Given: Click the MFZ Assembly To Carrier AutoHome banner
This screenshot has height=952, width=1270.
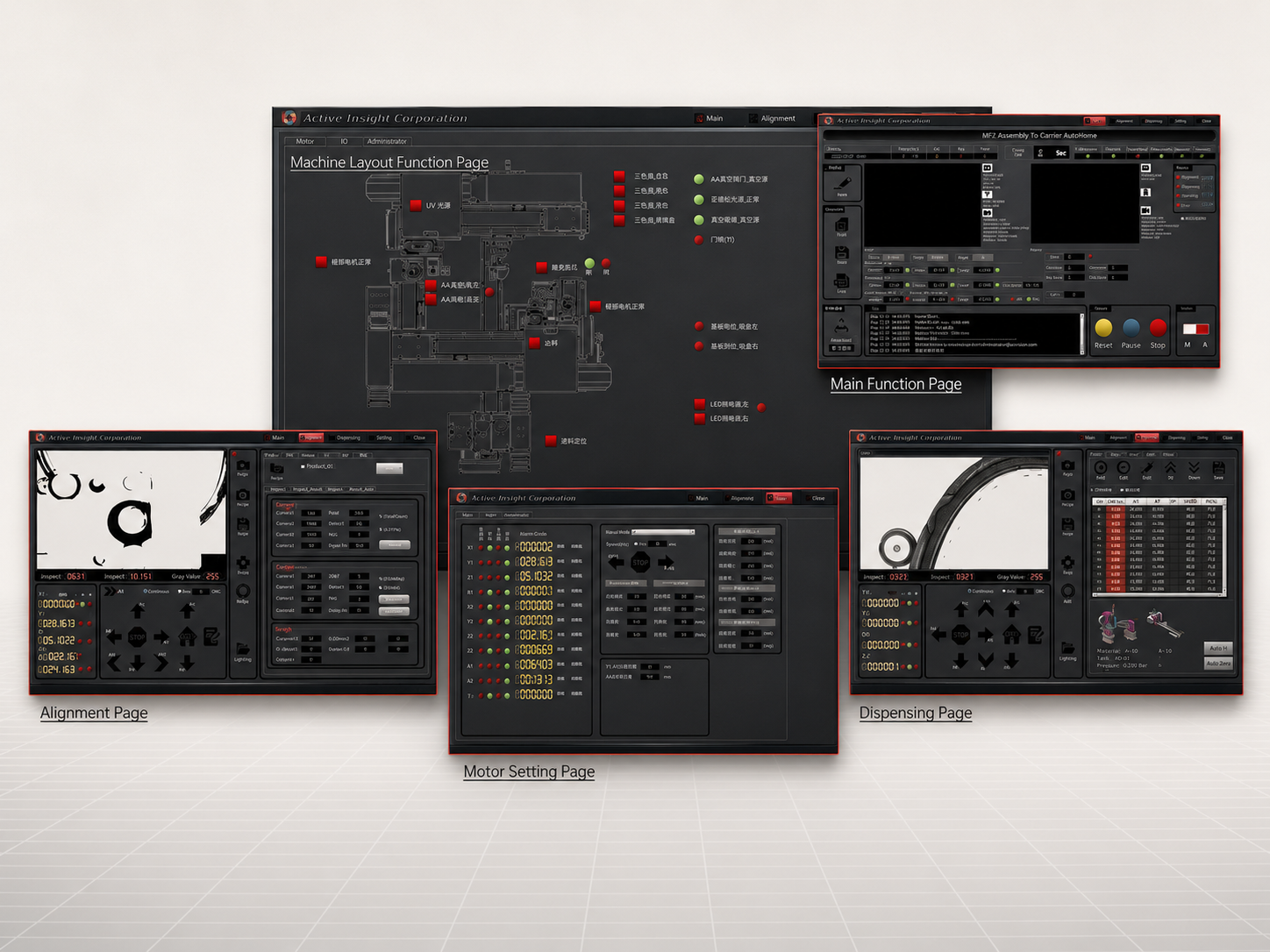Looking at the screenshot, I should tap(1018, 136).
